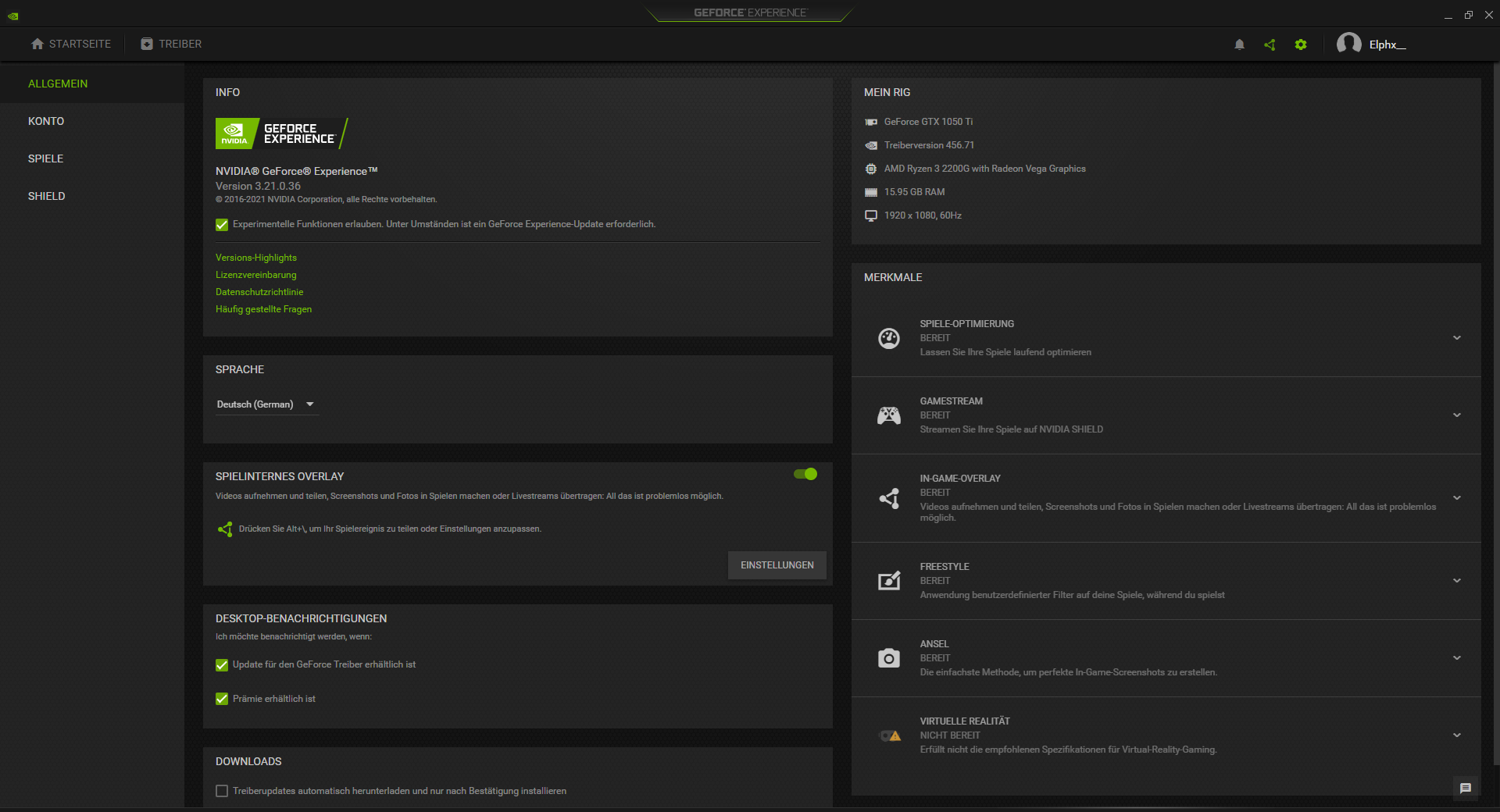Expand the Ansel feature row
1500x812 pixels.
pyautogui.click(x=1457, y=658)
